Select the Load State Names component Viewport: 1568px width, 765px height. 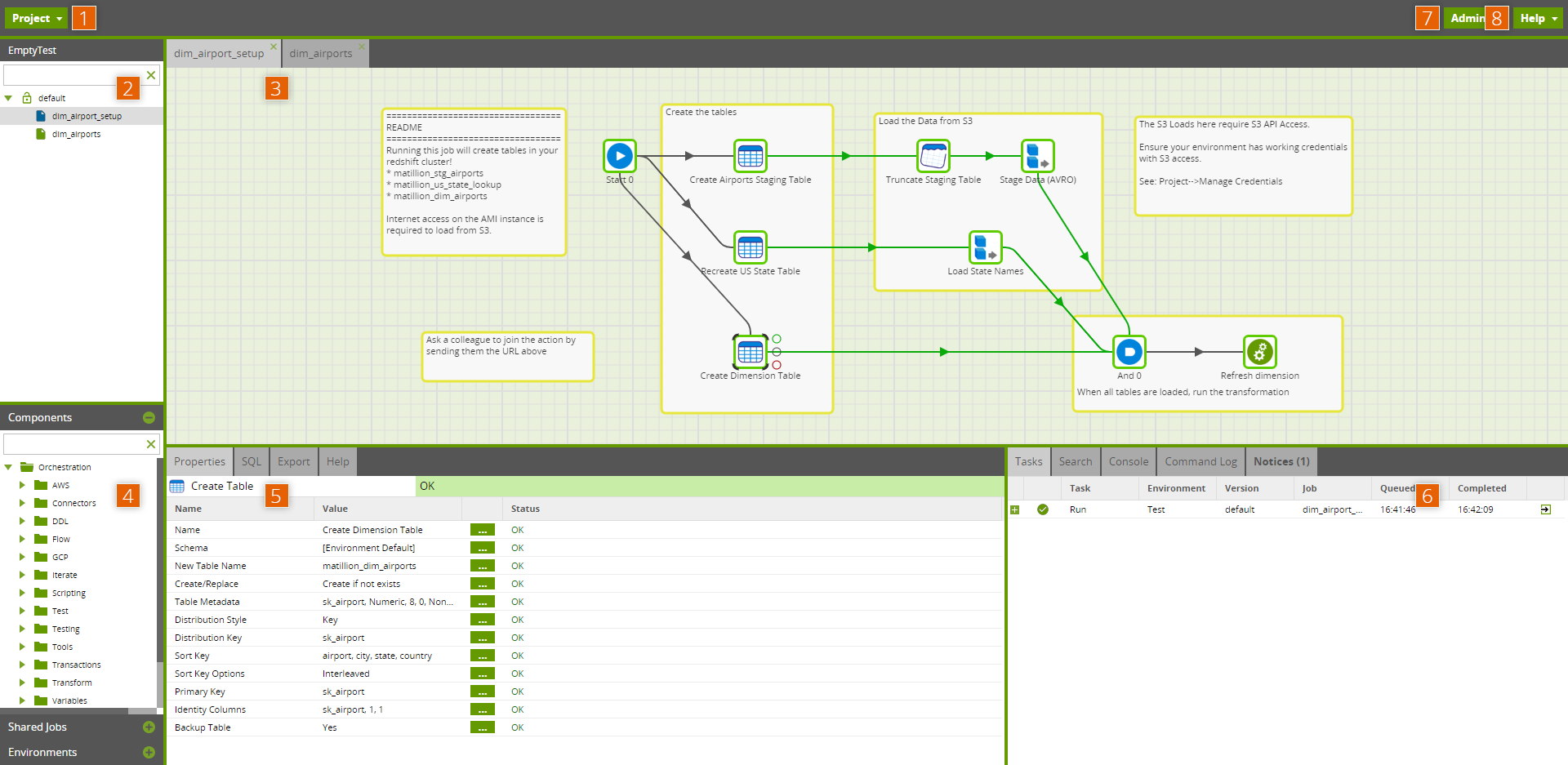tap(985, 247)
